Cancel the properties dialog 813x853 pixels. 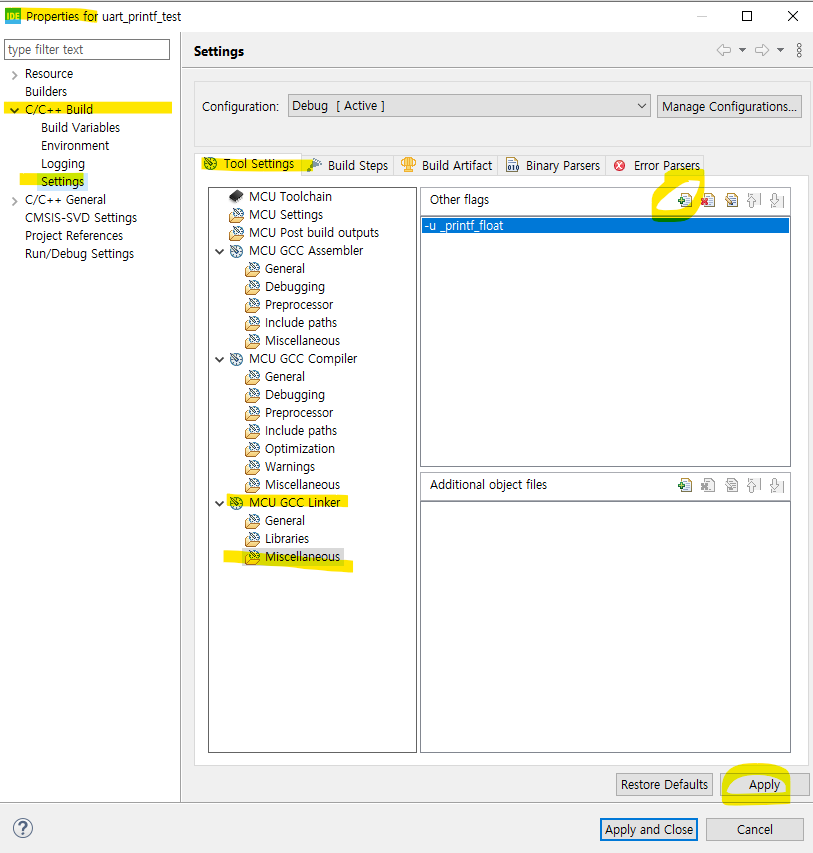tap(755, 829)
